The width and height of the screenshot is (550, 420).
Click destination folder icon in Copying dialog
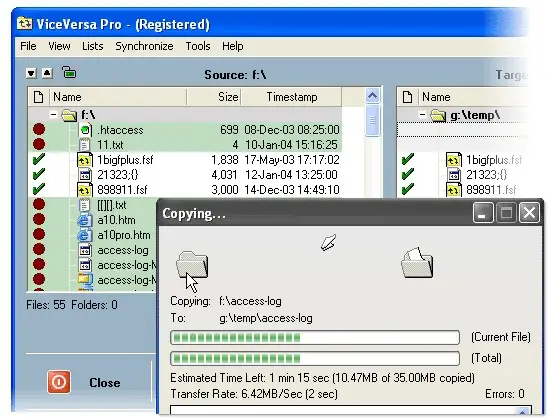pyautogui.click(x=417, y=262)
